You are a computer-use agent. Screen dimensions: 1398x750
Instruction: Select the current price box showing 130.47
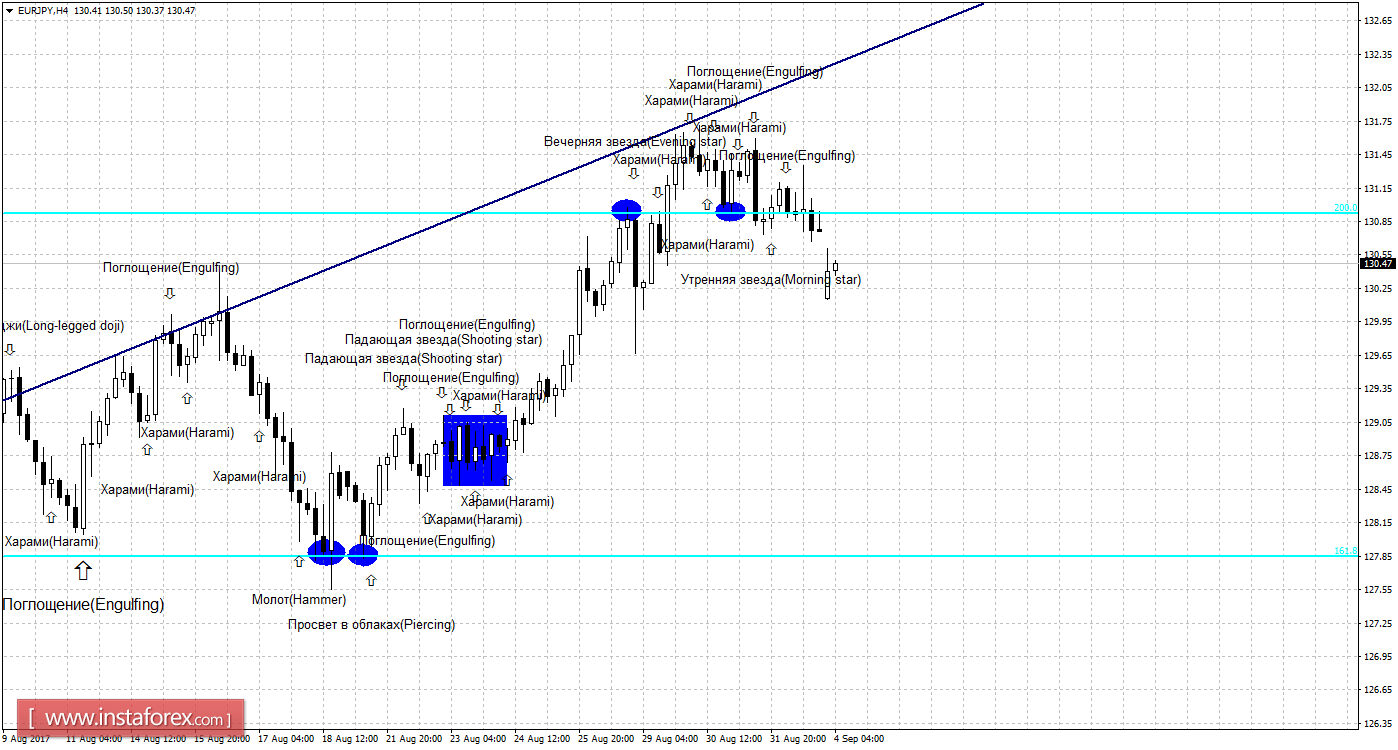[x=1375, y=264]
